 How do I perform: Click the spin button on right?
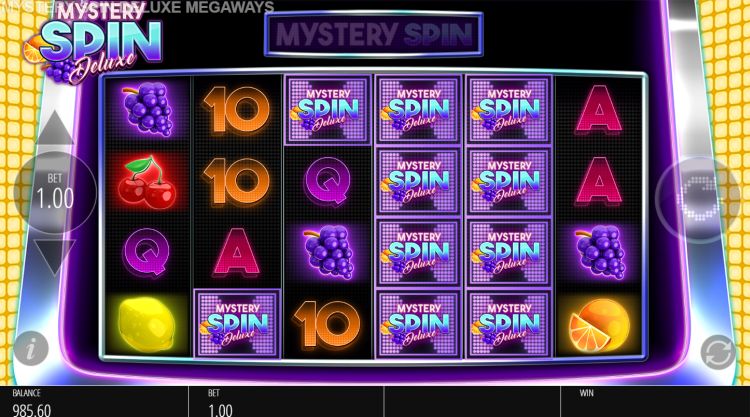coord(700,198)
